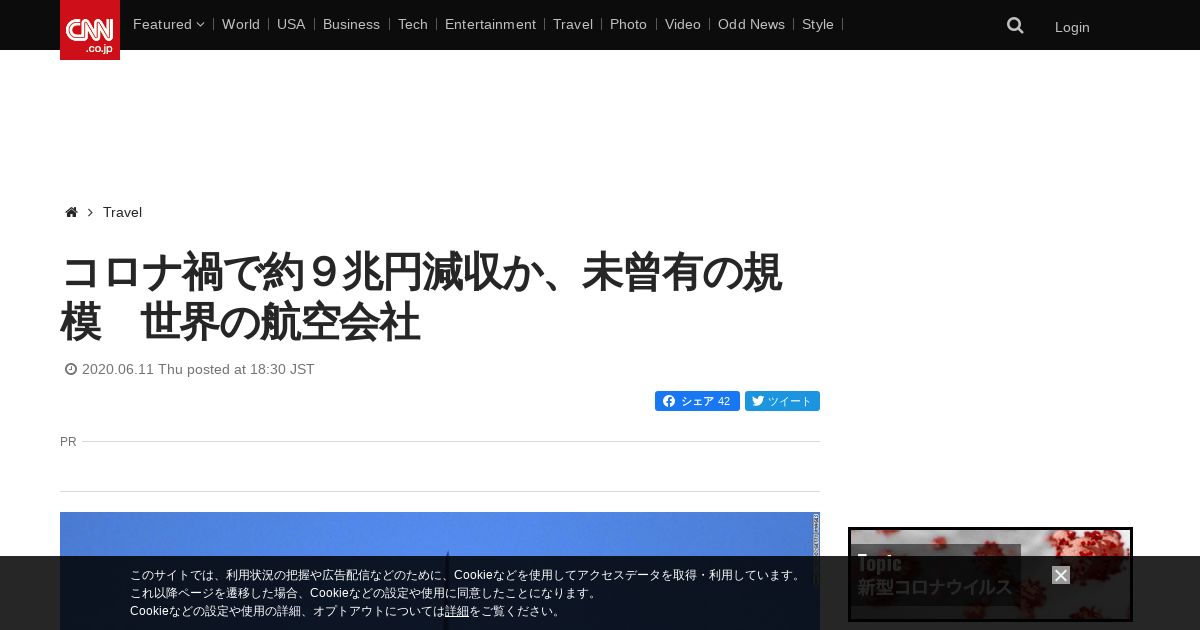Image resolution: width=1200 pixels, height=630 pixels.
Task: Tweet the article with ツイート button
Action: tap(782, 401)
